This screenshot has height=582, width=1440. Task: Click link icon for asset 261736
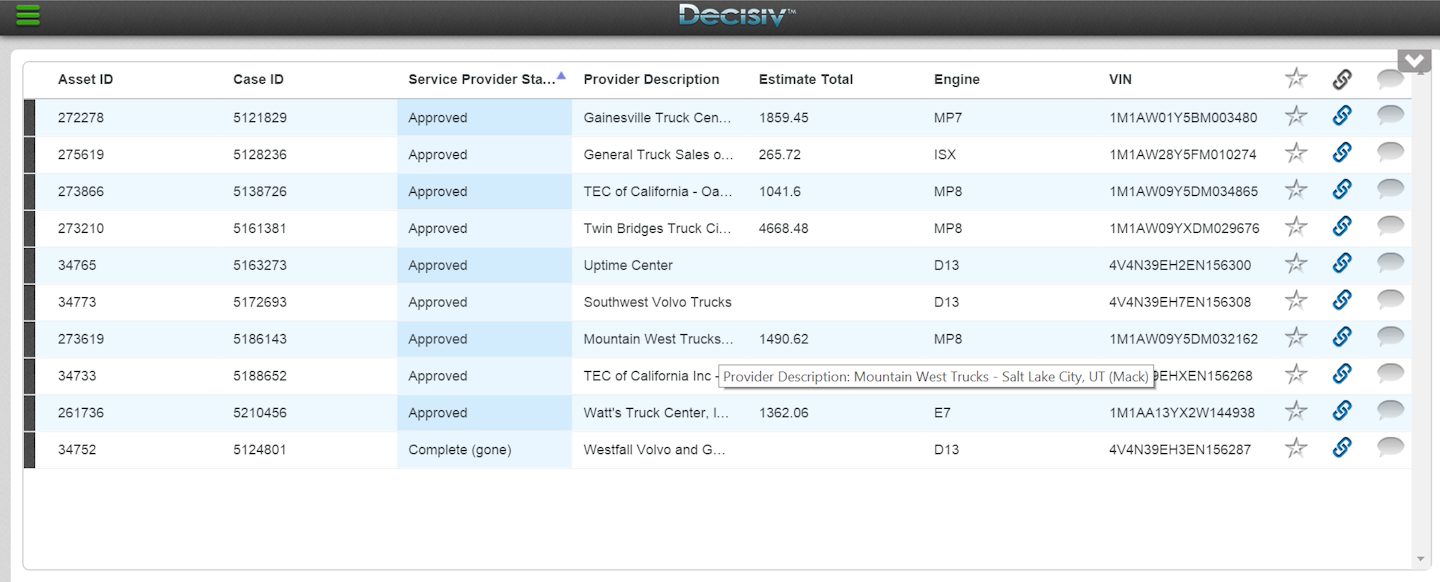(x=1342, y=411)
